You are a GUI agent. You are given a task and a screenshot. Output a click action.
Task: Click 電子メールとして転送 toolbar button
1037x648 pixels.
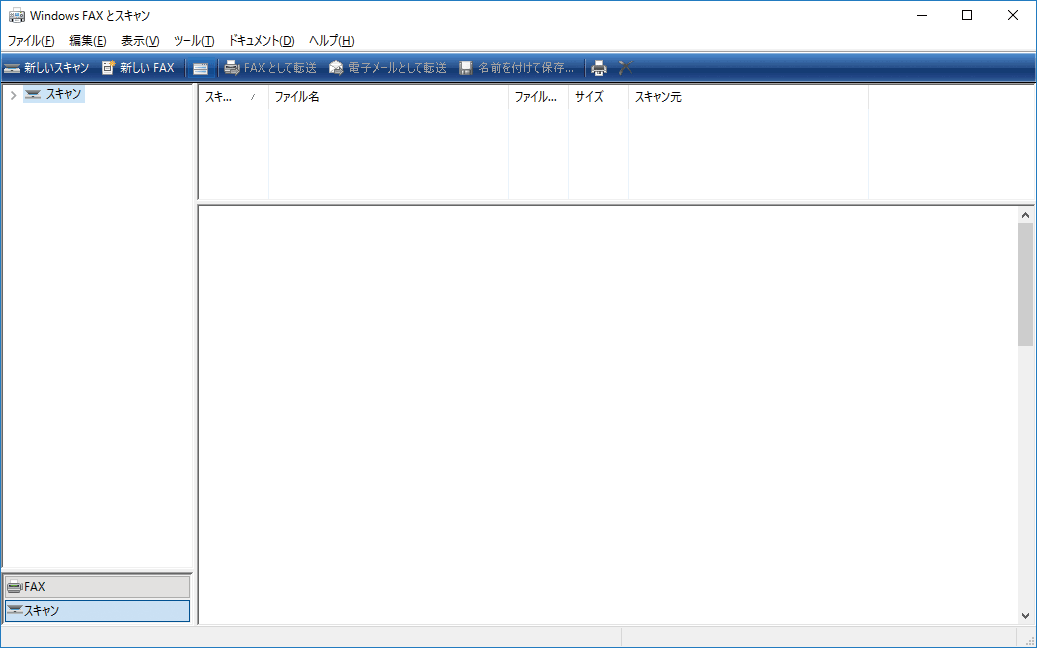point(388,68)
